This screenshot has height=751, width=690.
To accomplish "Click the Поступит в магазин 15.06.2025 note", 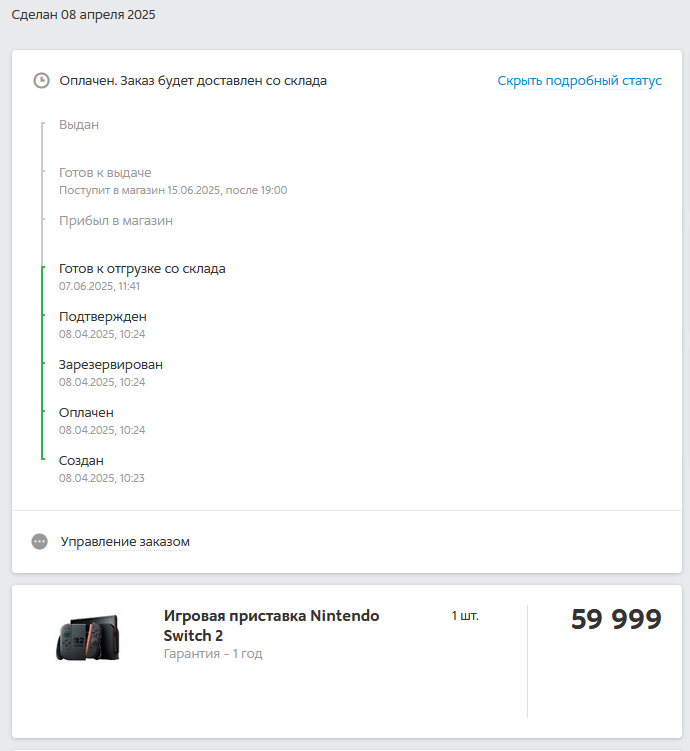I will (173, 190).
